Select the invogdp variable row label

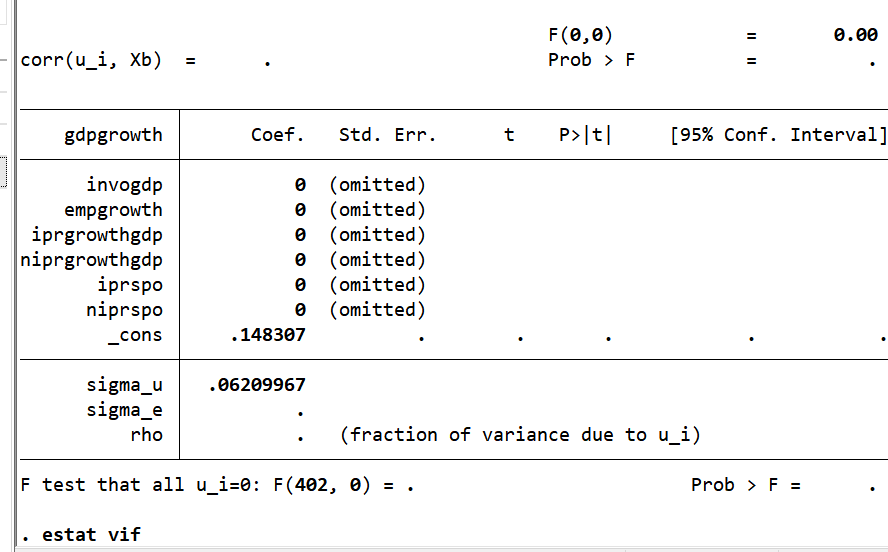click(124, 185)
